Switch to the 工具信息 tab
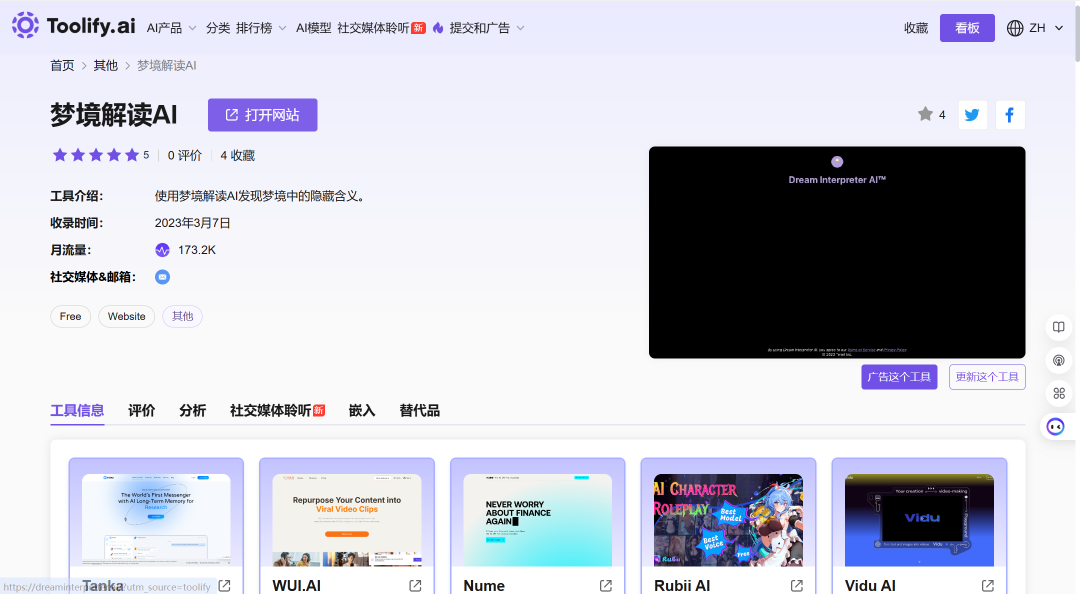Image resolution: width=1080 pixels, height=594 pixels. [77, 411]
